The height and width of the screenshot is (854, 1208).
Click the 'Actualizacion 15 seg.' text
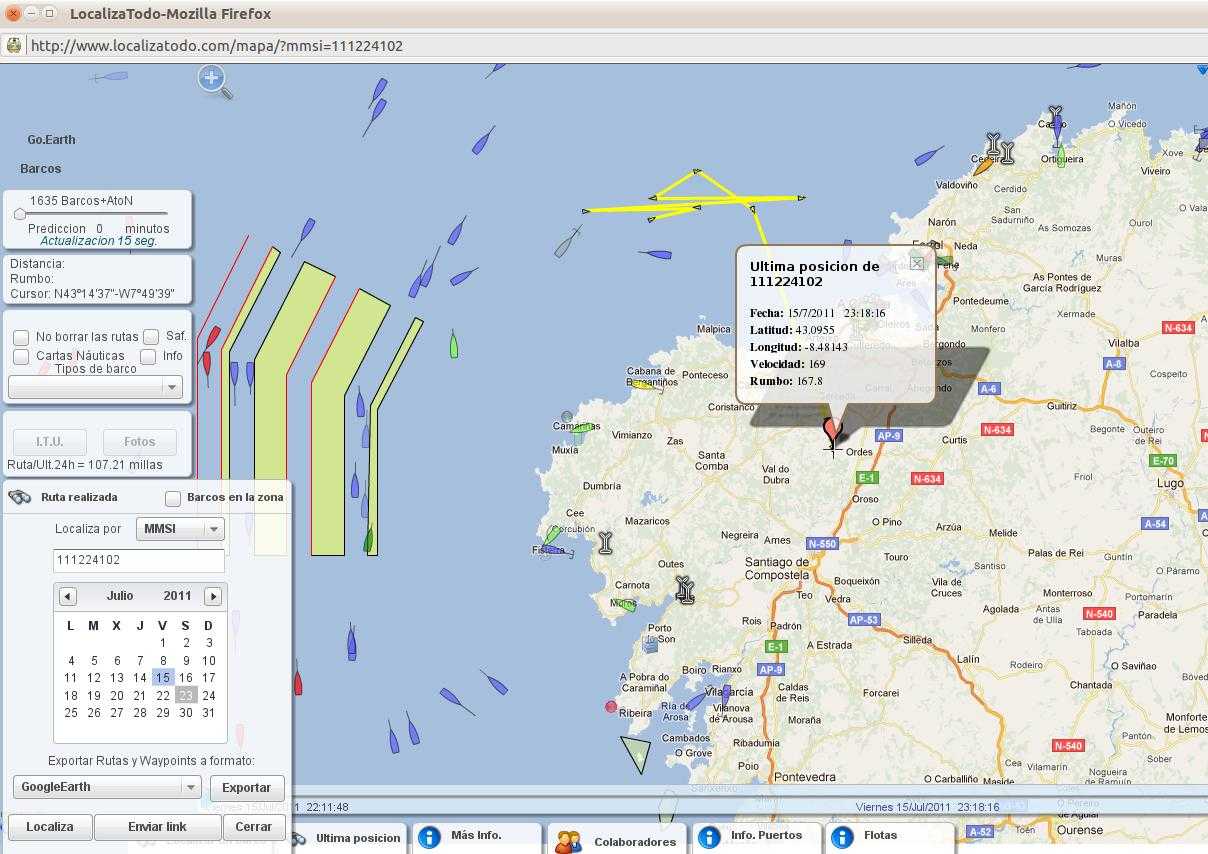coord(98,241)
